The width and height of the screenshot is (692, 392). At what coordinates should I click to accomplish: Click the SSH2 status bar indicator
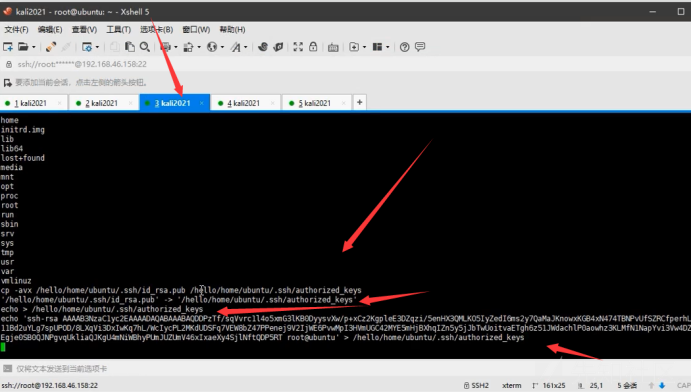coord(476,385)
